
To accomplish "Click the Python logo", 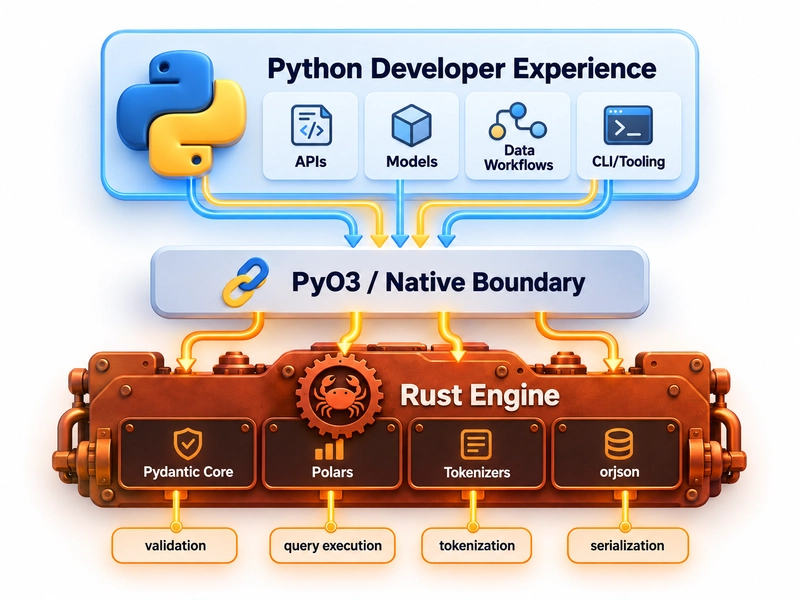I will click(181, 113).
